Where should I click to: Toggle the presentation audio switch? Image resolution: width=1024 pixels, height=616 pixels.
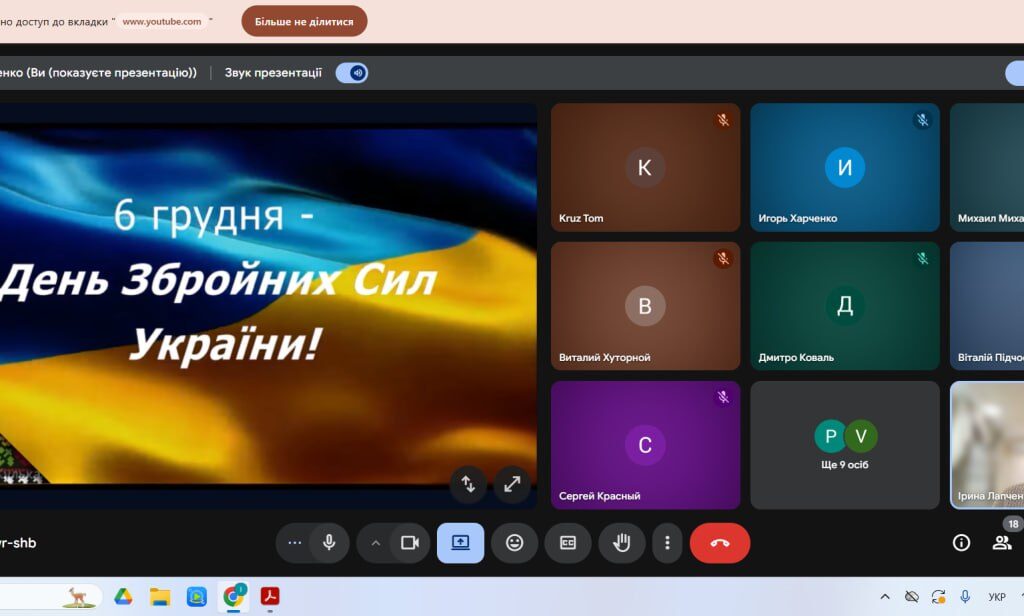tap(351, 73)
